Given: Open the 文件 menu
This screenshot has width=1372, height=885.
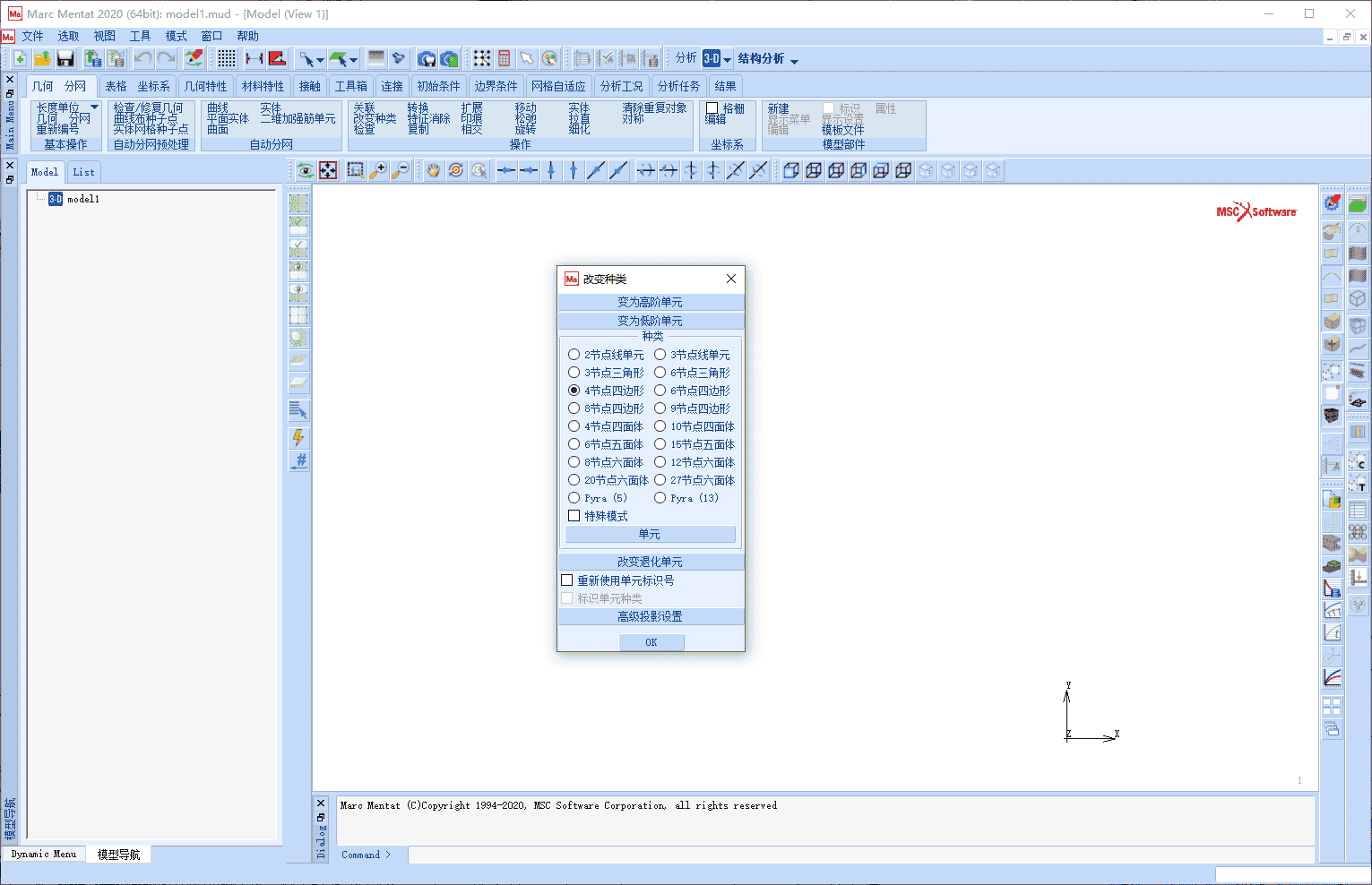Looking at the screenshot, I should click(x=33, y=37).
